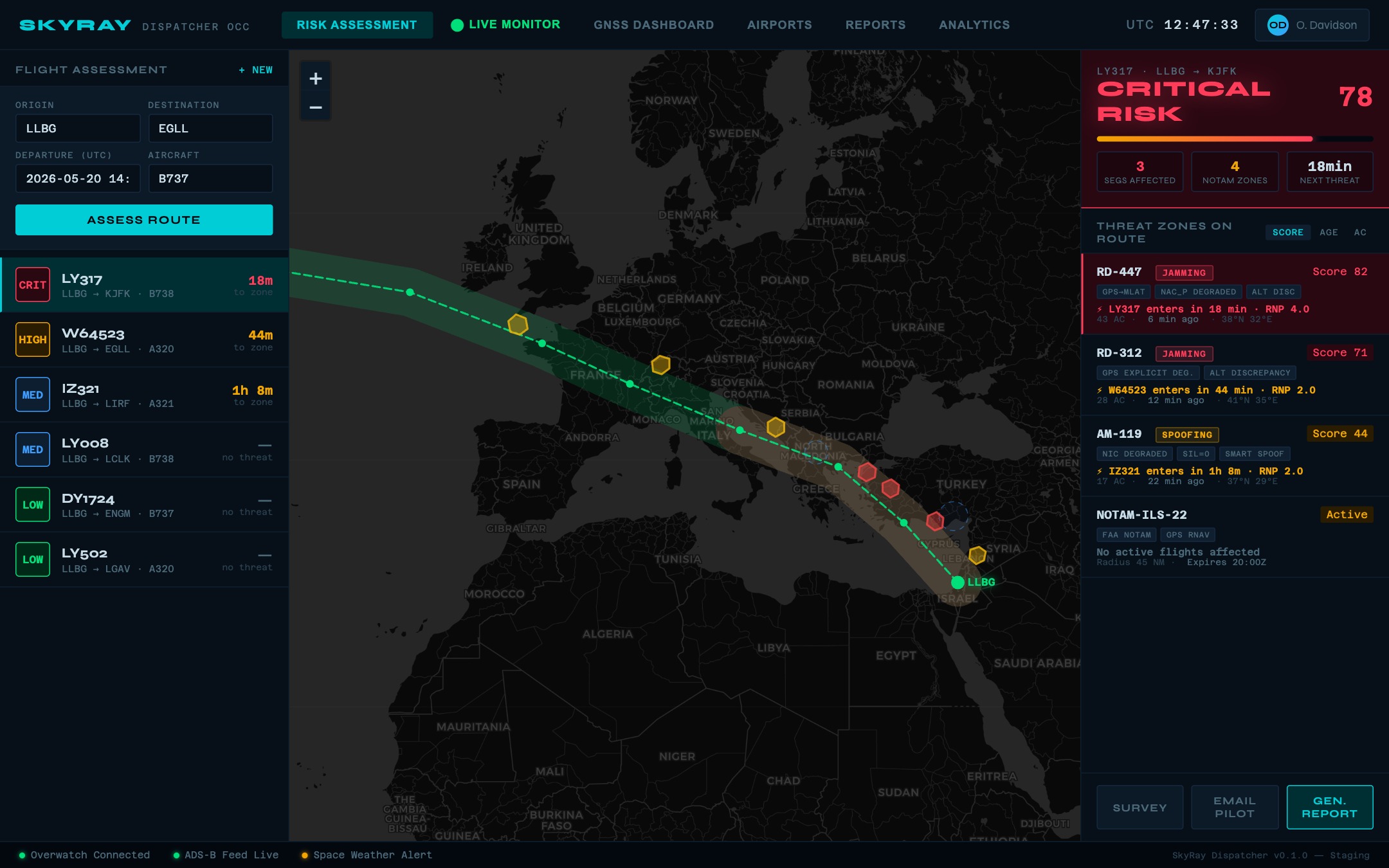Image resolution: width=1389 pixels, height=868 pixels.
Task: Click yellow hexagon threat marker near Lebanon
Action: click(977, 555)
